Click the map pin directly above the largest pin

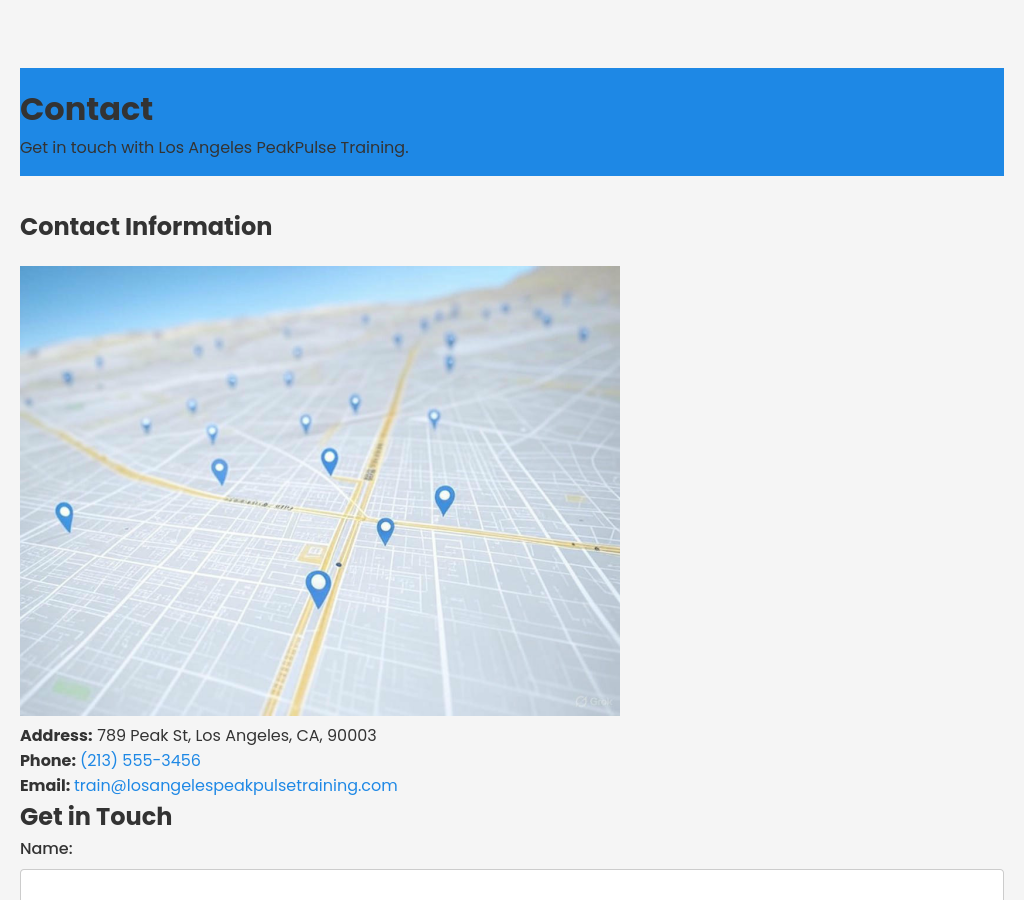[329, 460]
